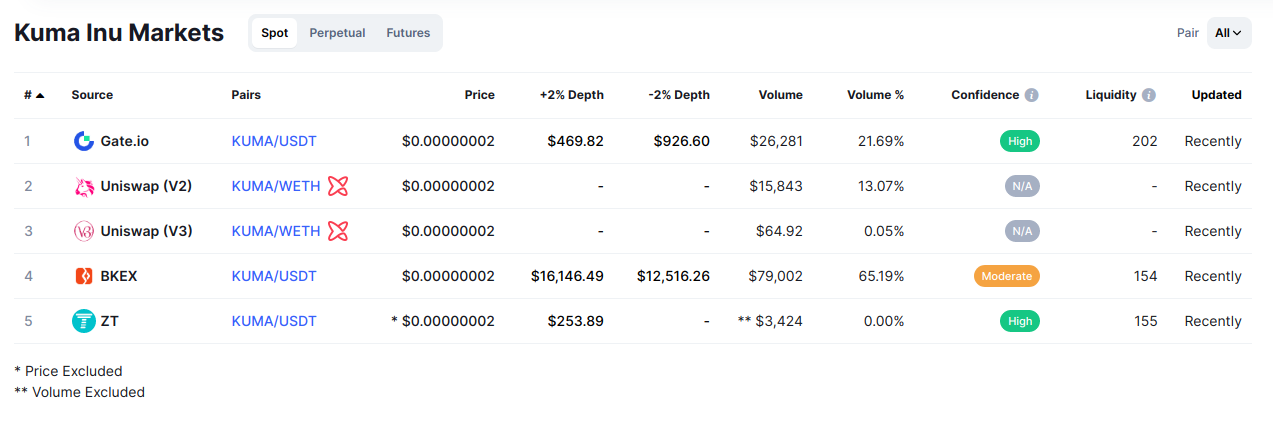This screenshot has width=1273, height=425.
Task: Click the Confidence info icon
Action: click(1032, 95)
